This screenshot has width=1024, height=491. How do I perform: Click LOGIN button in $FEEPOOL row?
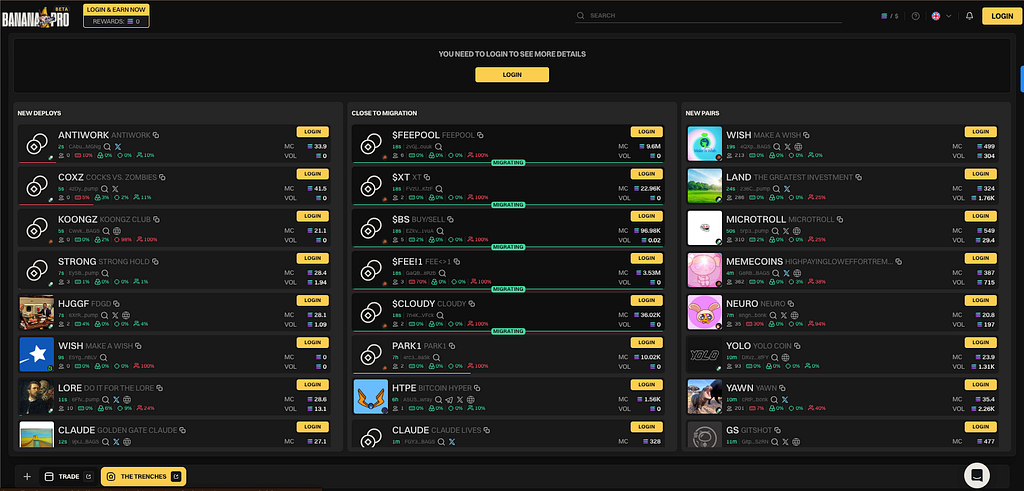click(647, 131)
